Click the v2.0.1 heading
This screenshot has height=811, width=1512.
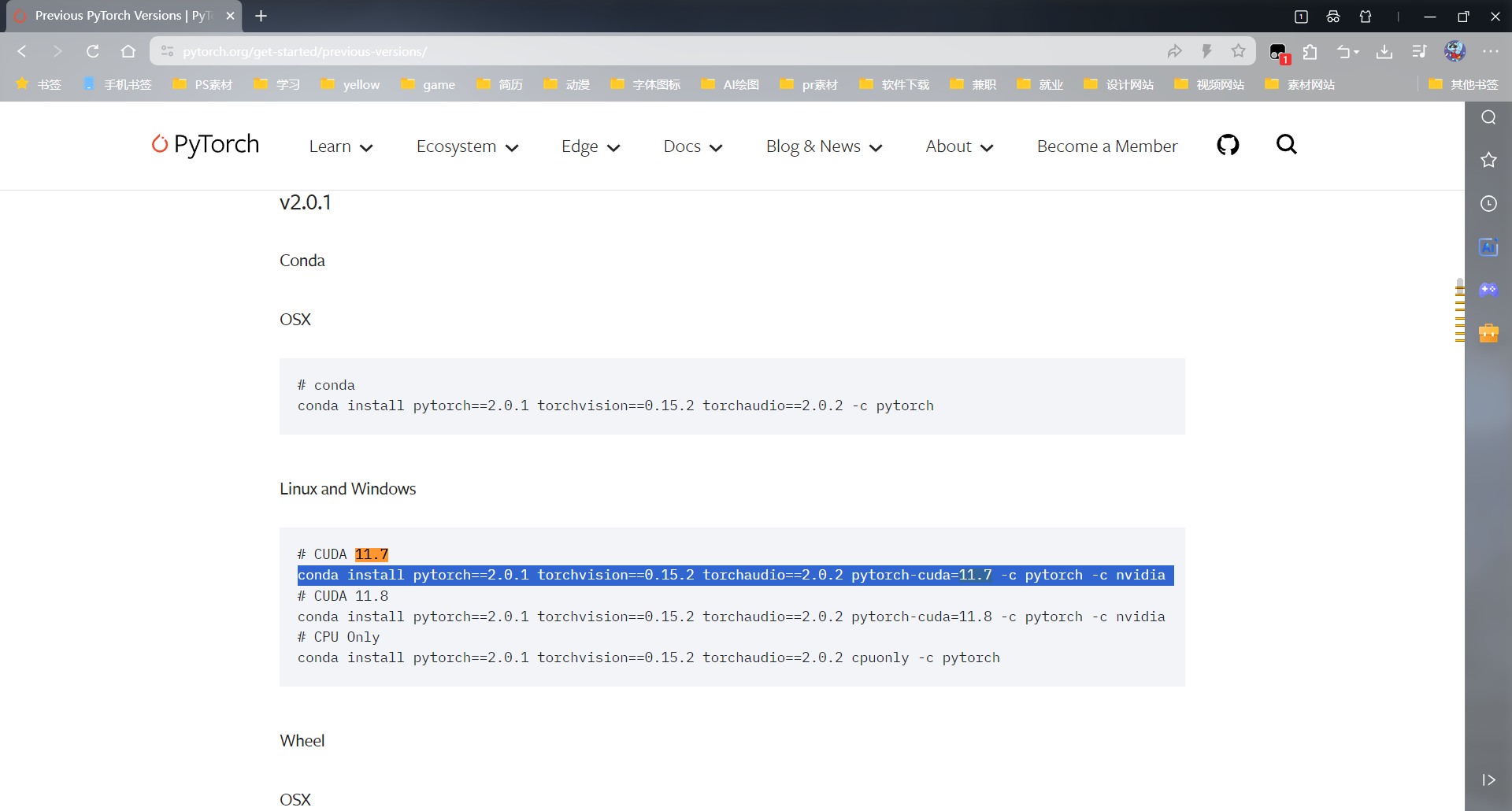tap(306, 202)
